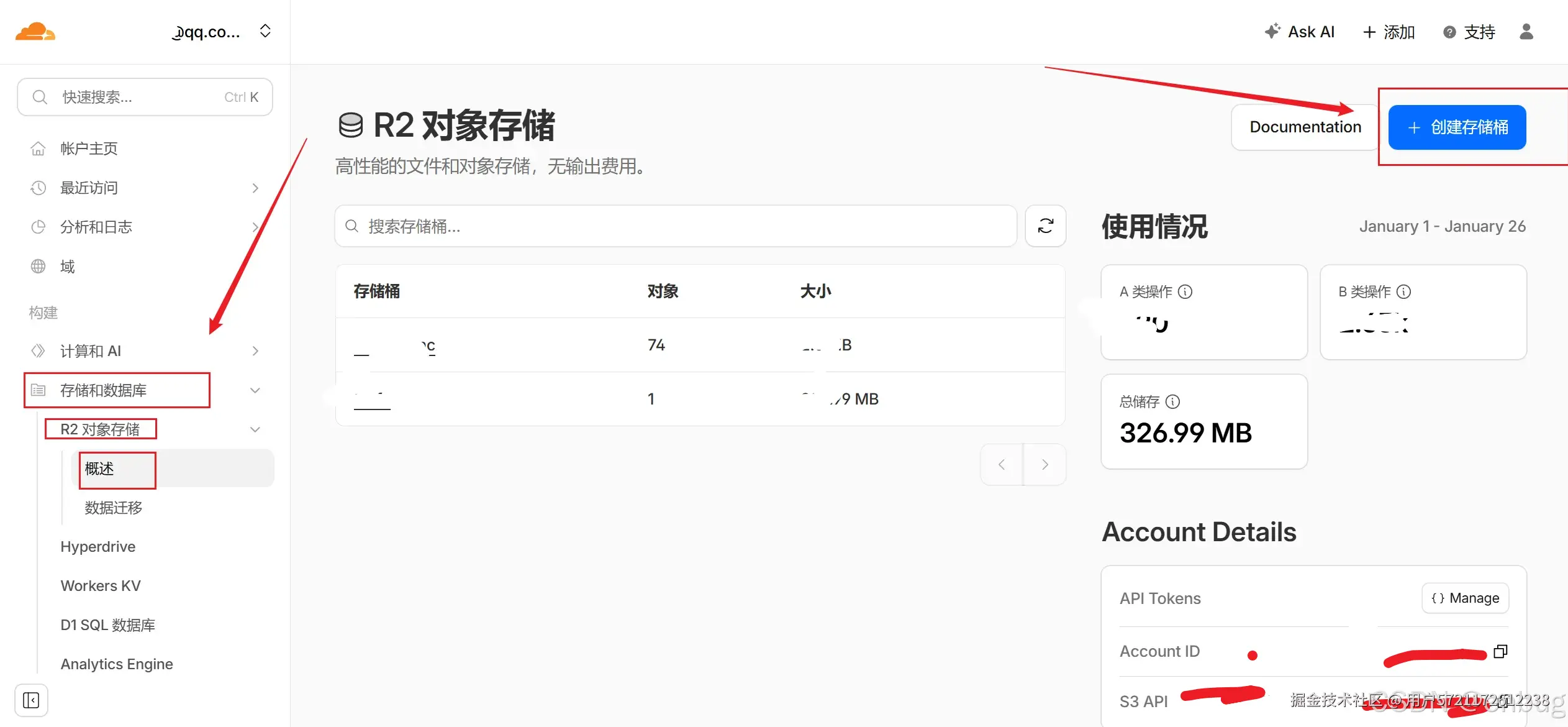Select 数据迁移 in the sidebar
Screen dimensions: 1568x727
(x=114, y=508)
